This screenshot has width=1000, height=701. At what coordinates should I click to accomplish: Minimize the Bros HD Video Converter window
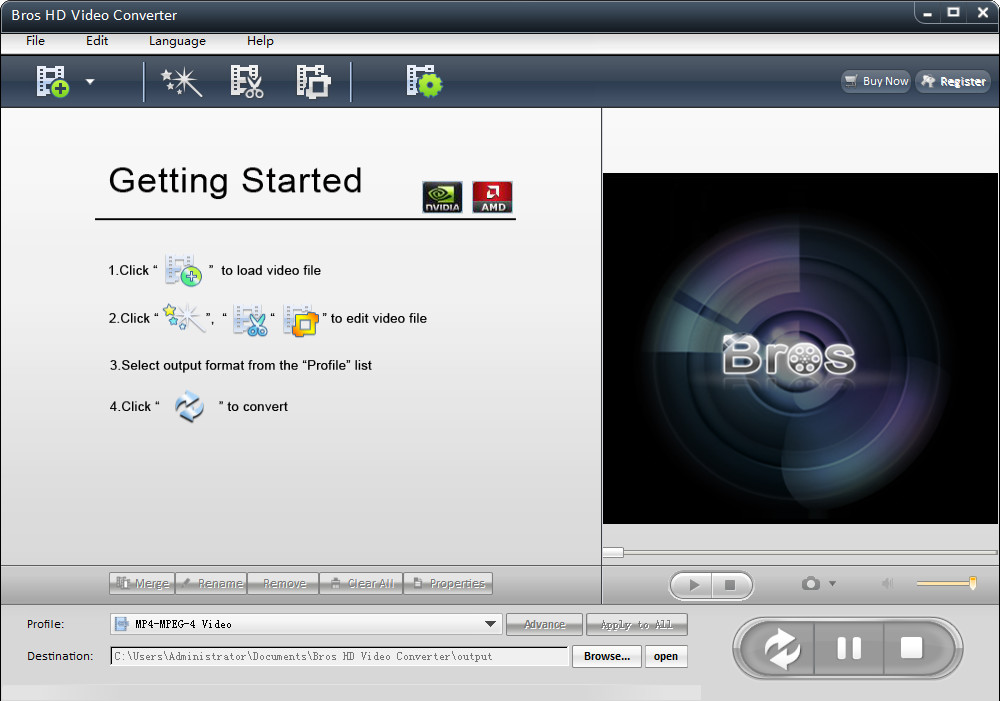pyautogui.click(x=928, y=13)
